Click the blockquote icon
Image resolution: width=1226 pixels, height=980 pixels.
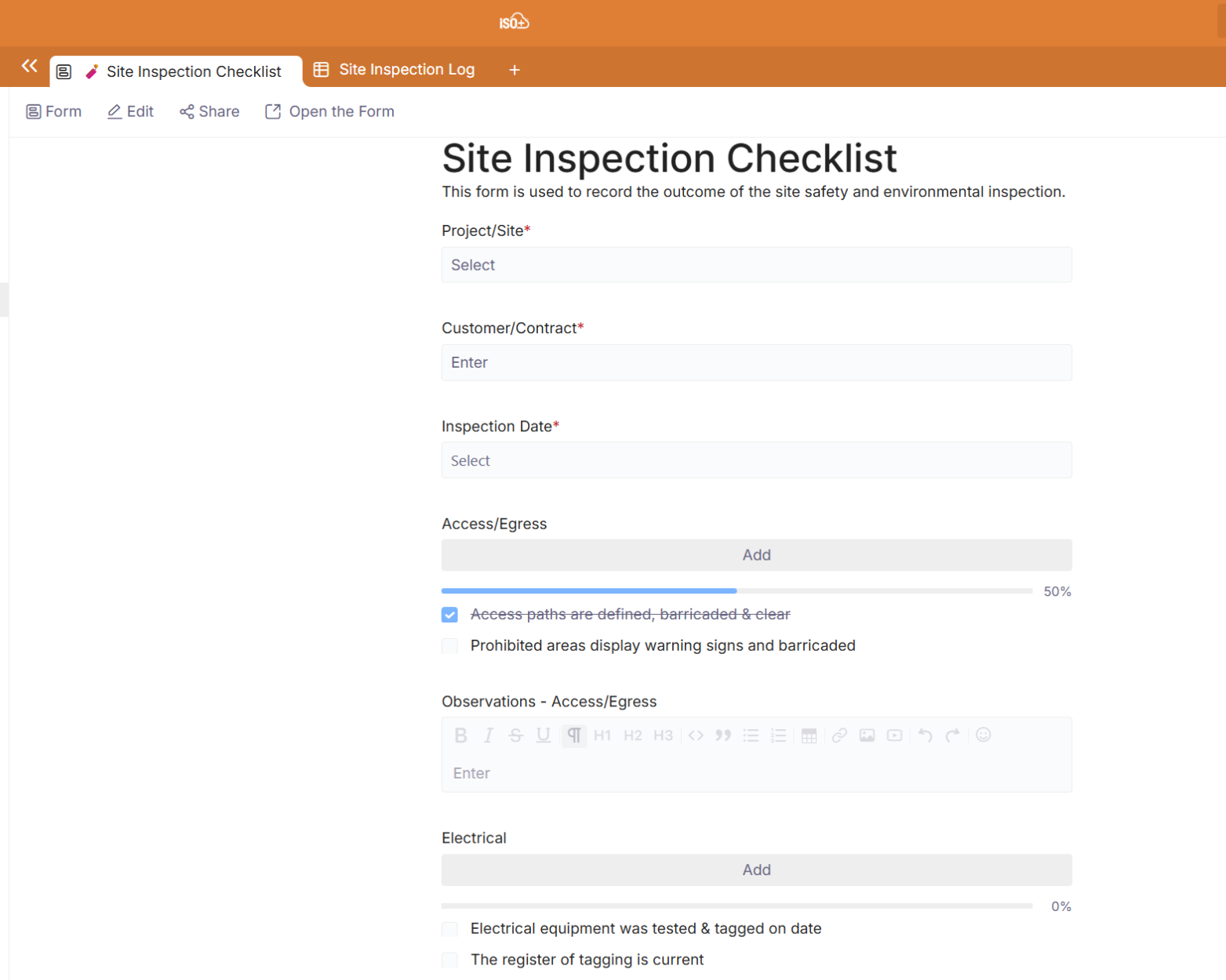click(723, 735)
